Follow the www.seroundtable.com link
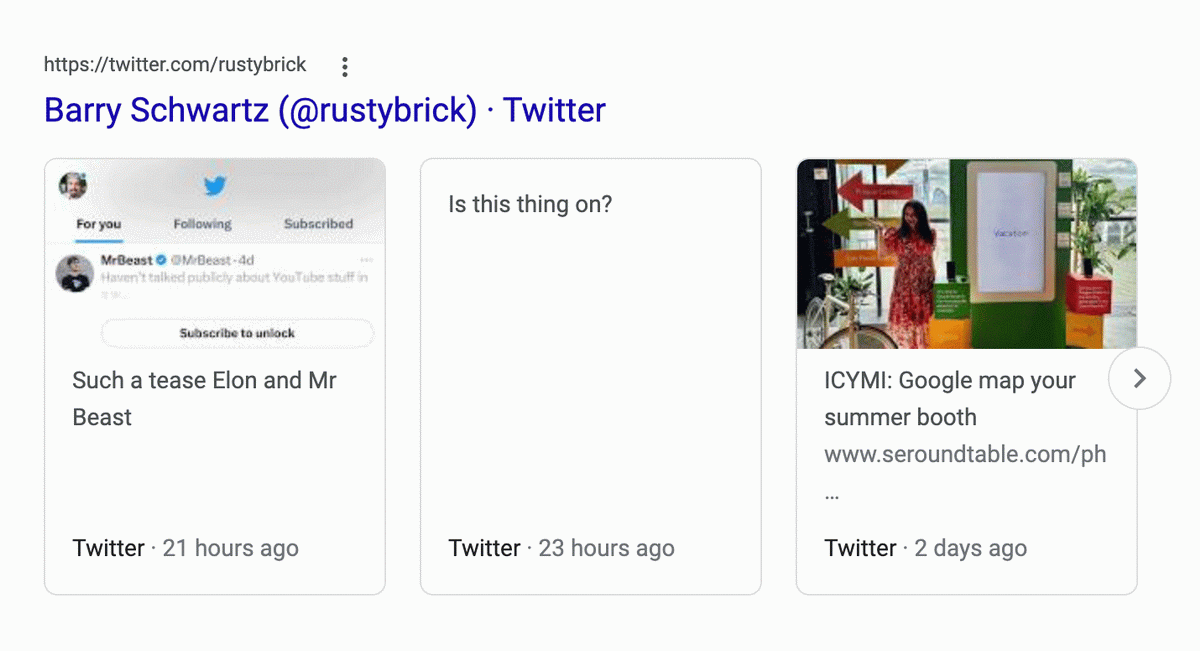1200x651 pixels. 965,455
